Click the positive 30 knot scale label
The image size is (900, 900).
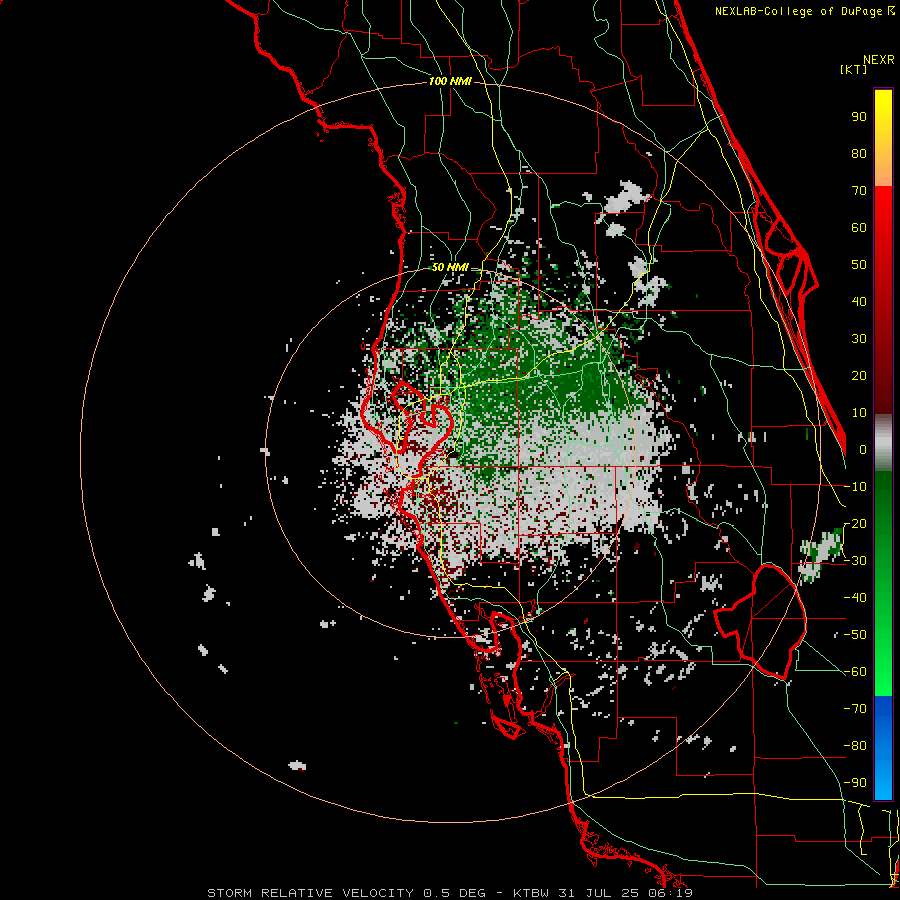pos(859,339)
